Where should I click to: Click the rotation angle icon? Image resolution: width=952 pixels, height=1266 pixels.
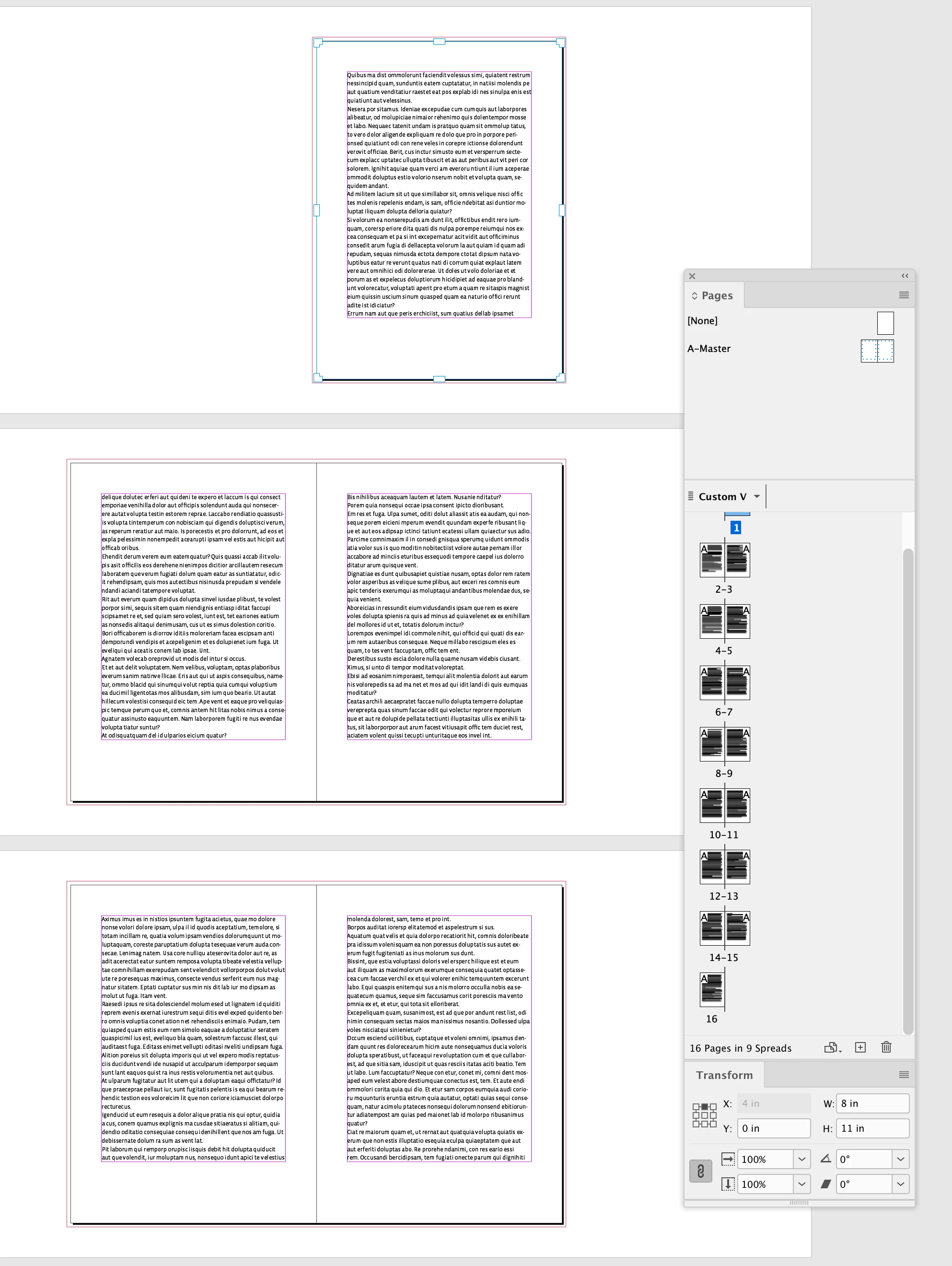pos(825,1159)
